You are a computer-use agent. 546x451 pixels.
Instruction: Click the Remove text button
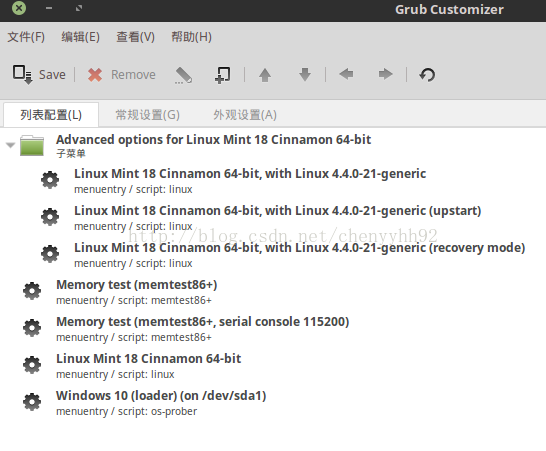(133, 75)
